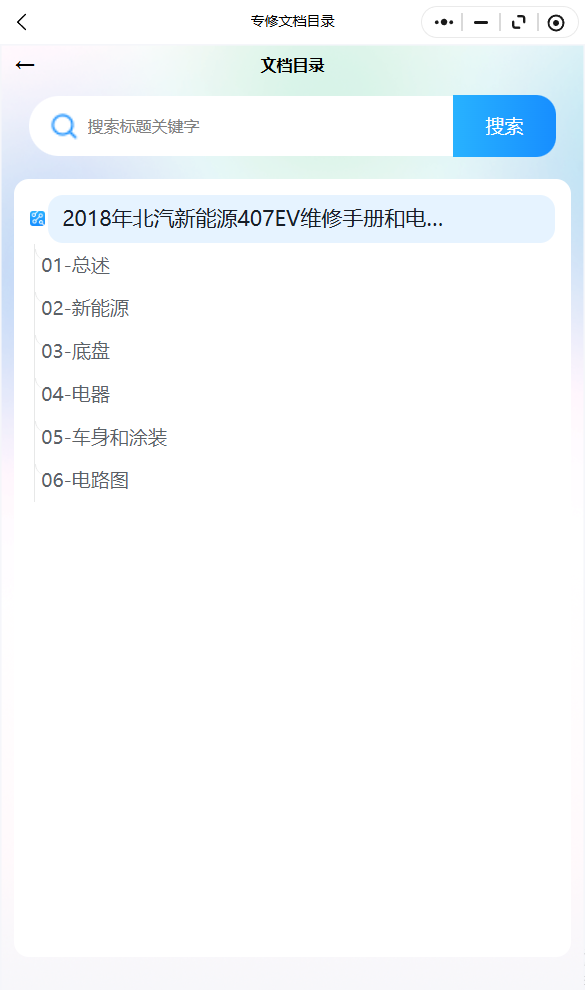The width and height of the screenshot is (585, 990).
Task: Select the 04-电器 entry
Action: 76,394
